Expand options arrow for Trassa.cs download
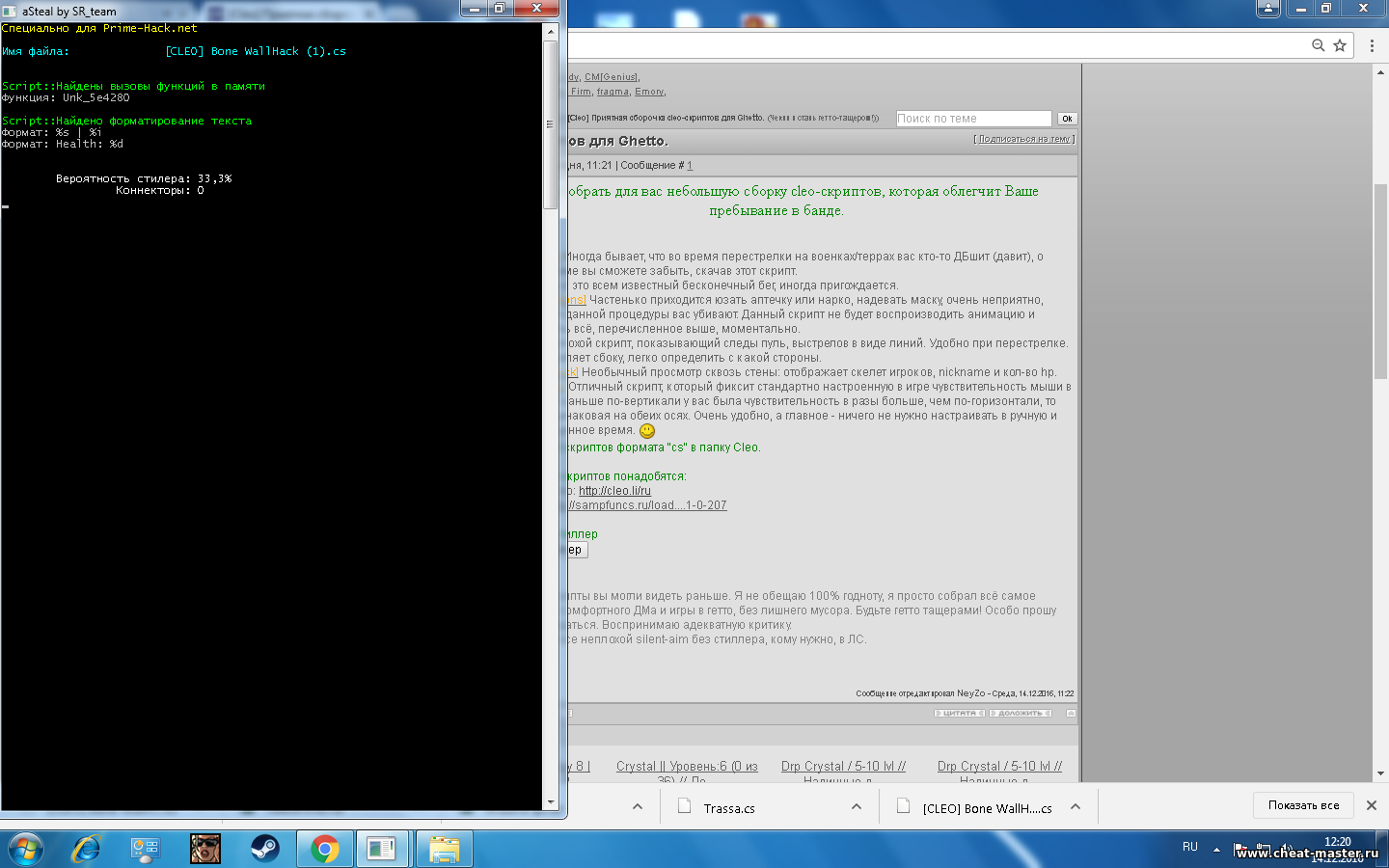 tap(857, 807)
